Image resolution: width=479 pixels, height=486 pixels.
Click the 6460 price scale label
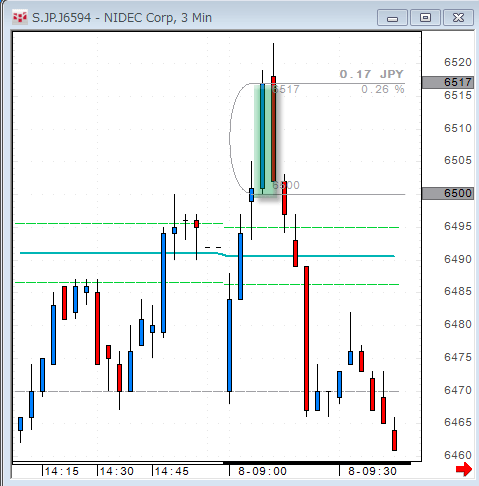pos(458,455)
